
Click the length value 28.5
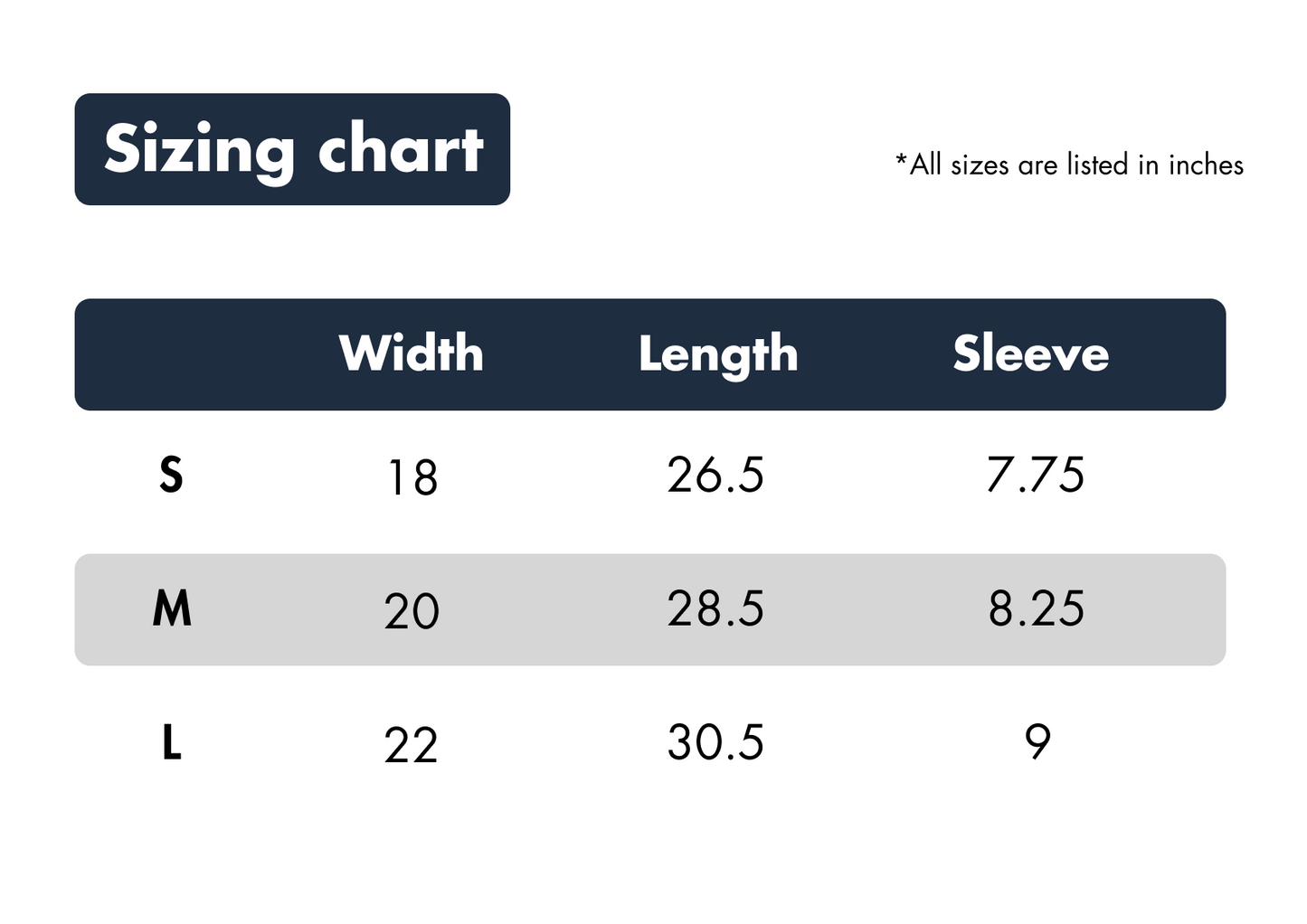715,608
